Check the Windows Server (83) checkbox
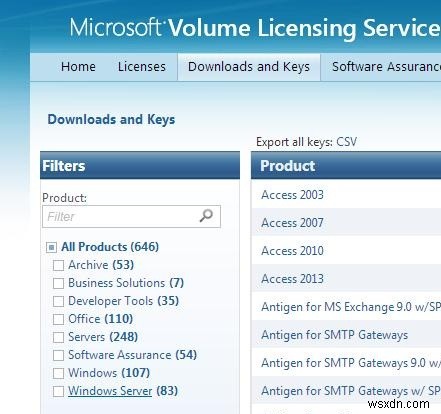 pyautogui.click(x=58, y=391)
